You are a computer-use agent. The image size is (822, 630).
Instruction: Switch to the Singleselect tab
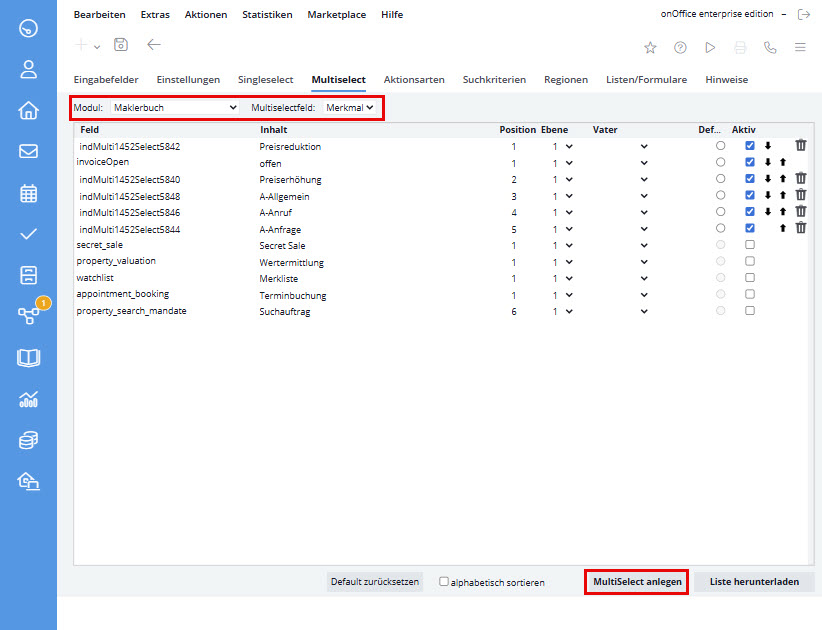265,79
